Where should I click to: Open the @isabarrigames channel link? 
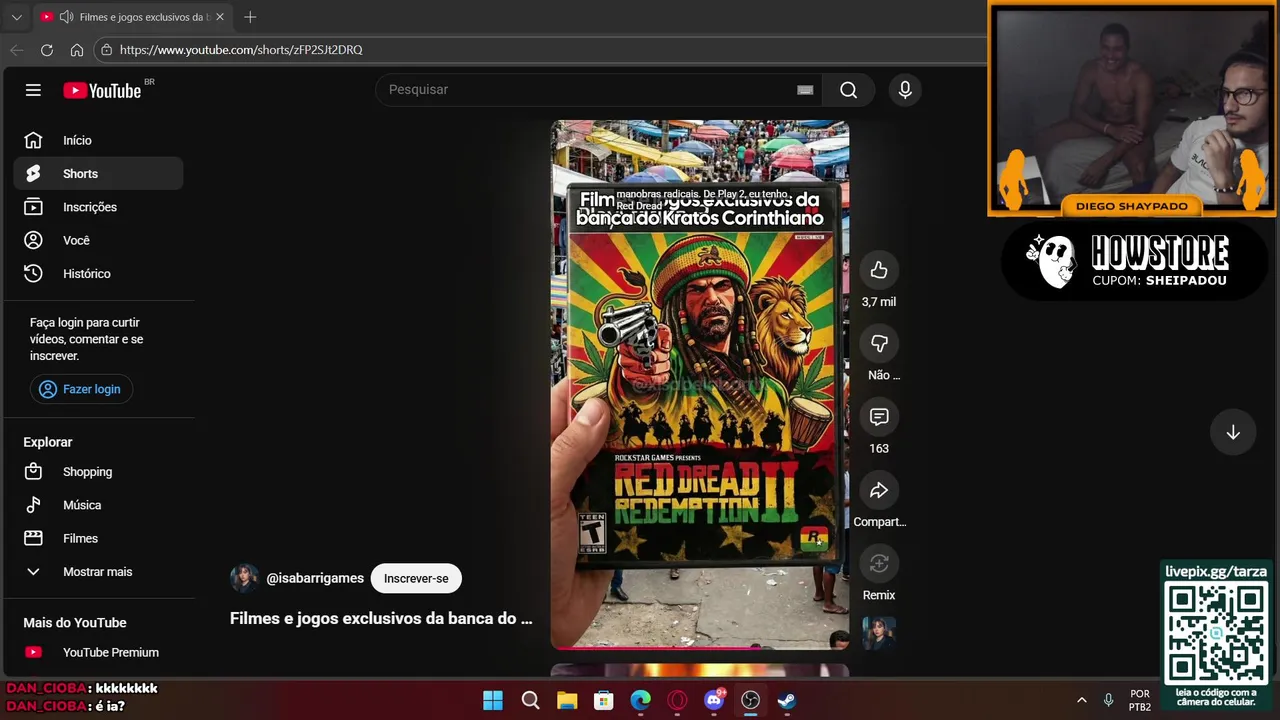[315, 578]
